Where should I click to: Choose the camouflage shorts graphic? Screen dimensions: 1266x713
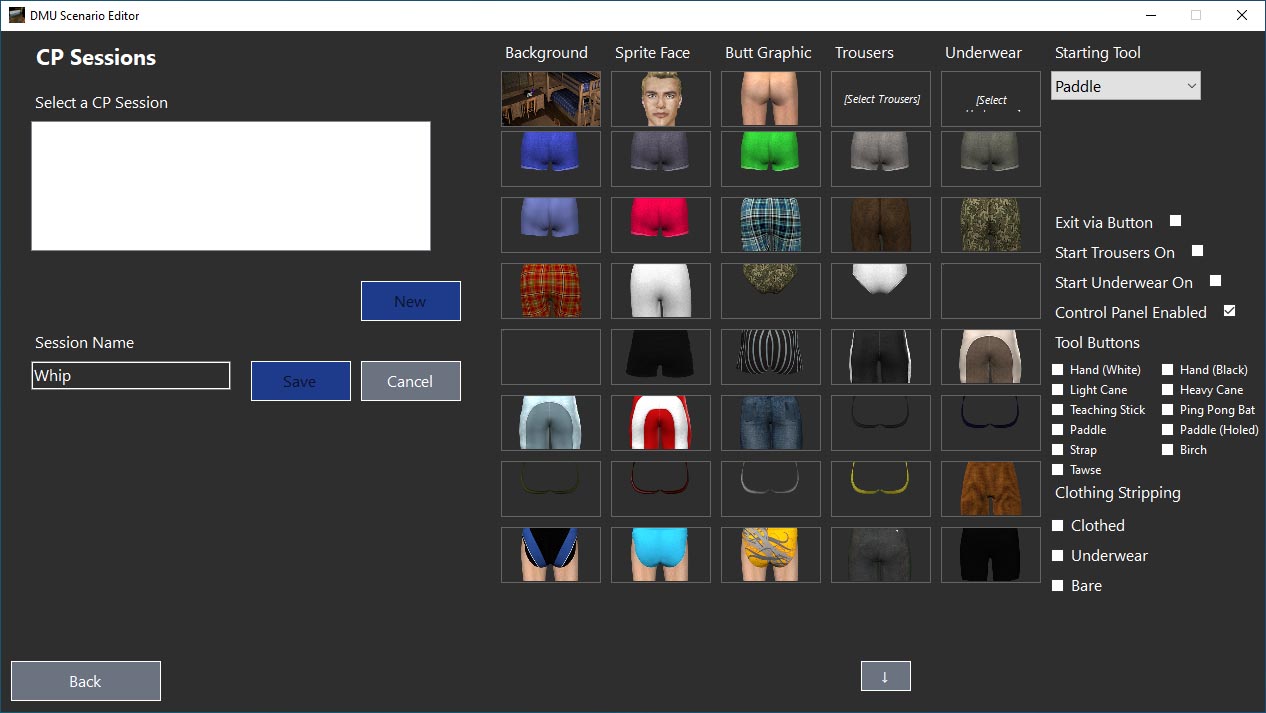(991, 224)
